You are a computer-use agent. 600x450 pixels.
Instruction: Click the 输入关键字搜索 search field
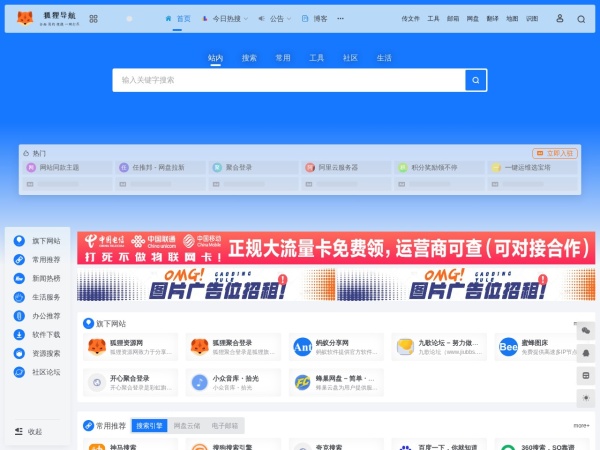pyautogui.click(x=289, y=80)
